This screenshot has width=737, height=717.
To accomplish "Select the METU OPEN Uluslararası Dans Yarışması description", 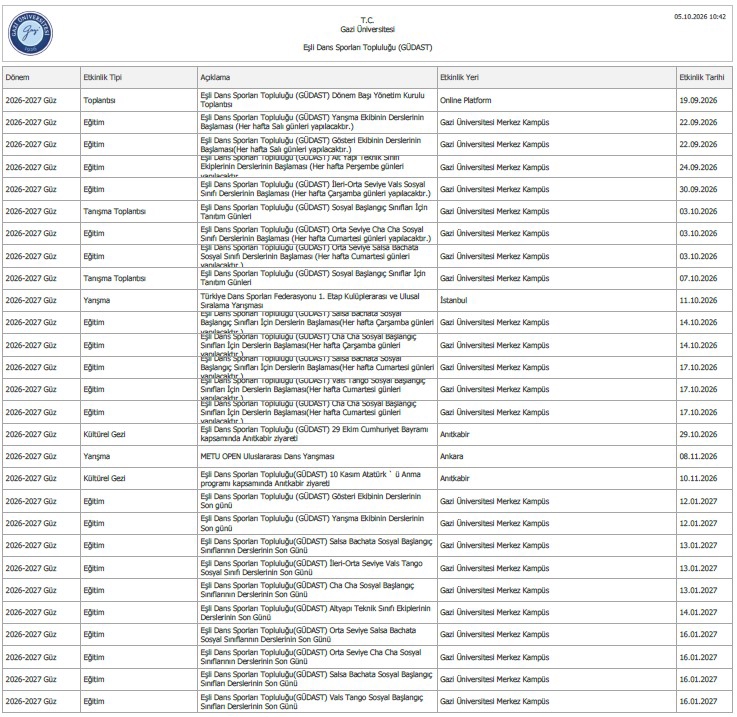I will coord(267,456).
